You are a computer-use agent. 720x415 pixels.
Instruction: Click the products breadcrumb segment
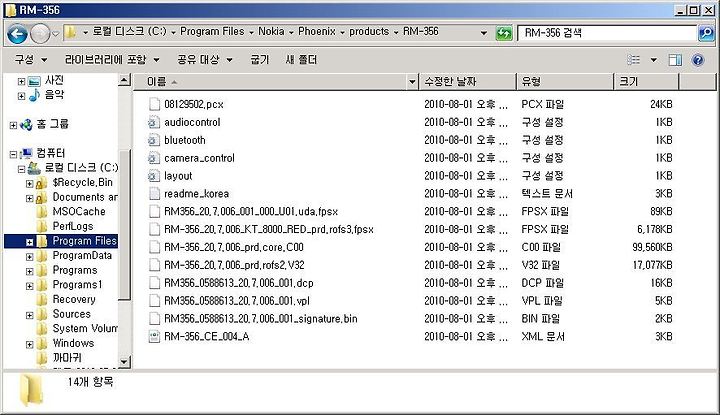(x=369, y=31)
